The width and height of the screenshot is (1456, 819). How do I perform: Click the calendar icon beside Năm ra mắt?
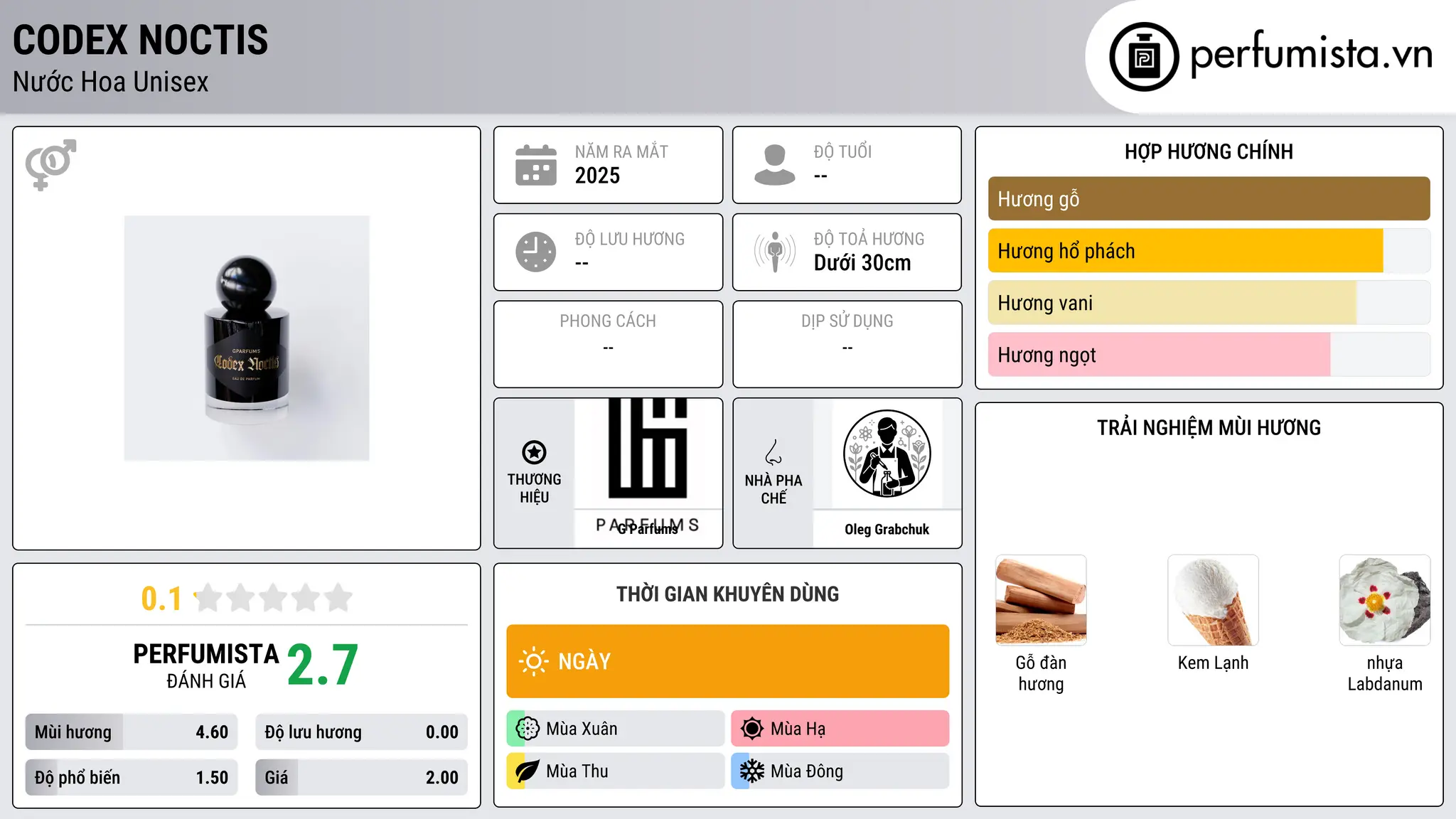pyautogui.click(x=536, y=165)
